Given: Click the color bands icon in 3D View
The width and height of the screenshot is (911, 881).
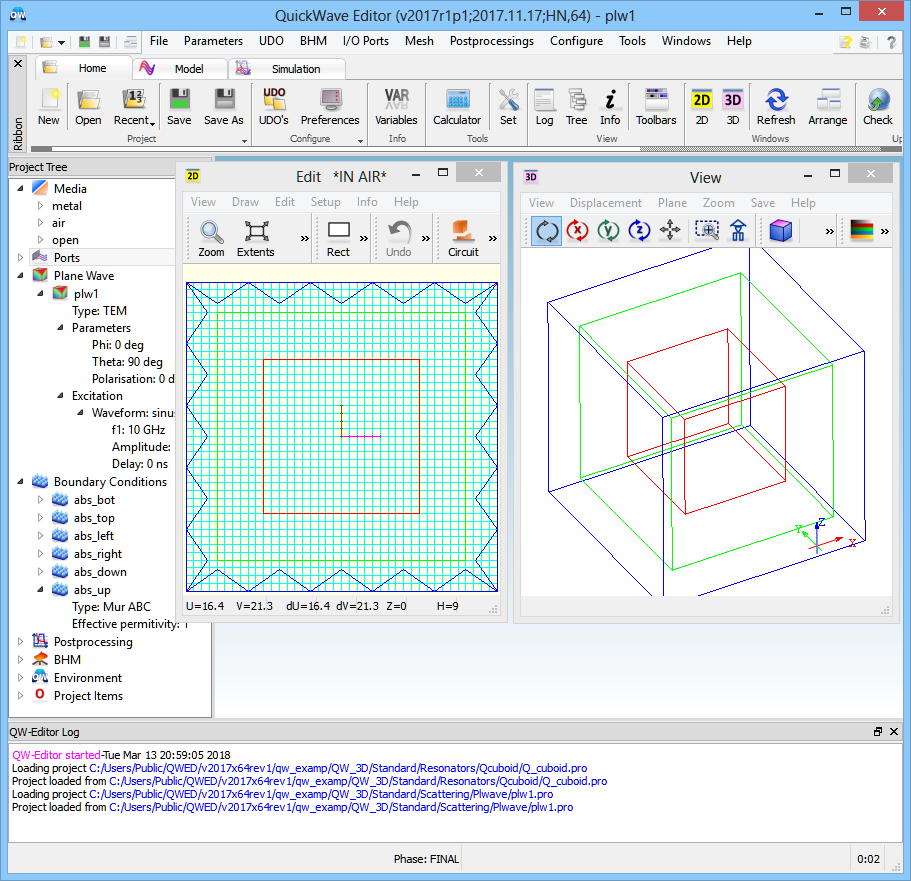Looking at the screenshot, I should pyautogui.click(x=861, y=231).
